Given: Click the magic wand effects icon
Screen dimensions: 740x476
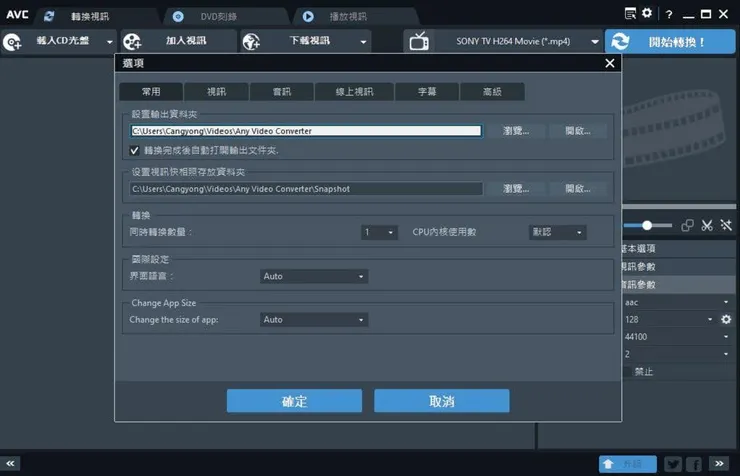Looking at the screenshot, I should 726,225.
